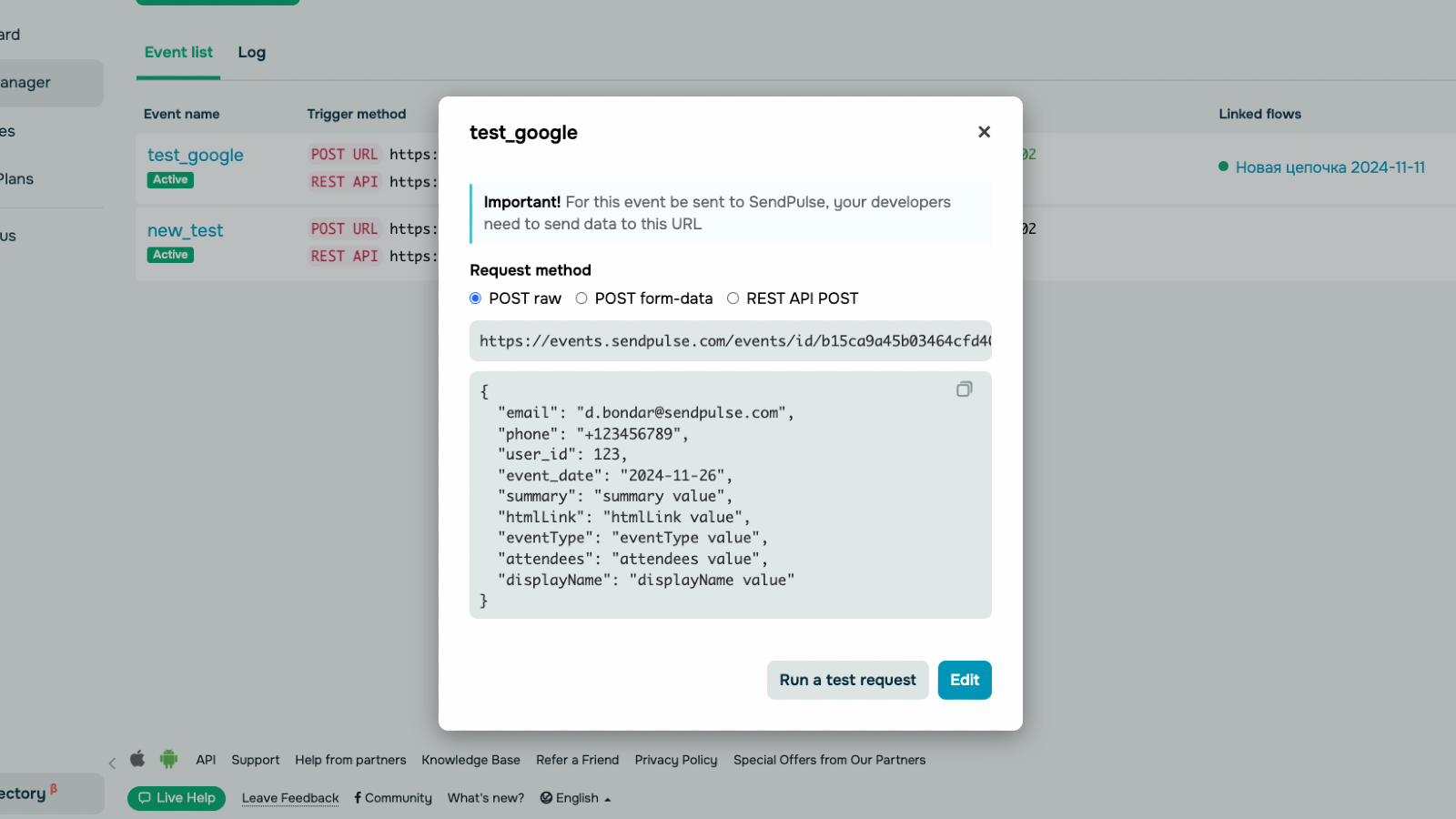Select the POST form-data request method
This screenshot has width=1456, height=819.
point(581,298)
